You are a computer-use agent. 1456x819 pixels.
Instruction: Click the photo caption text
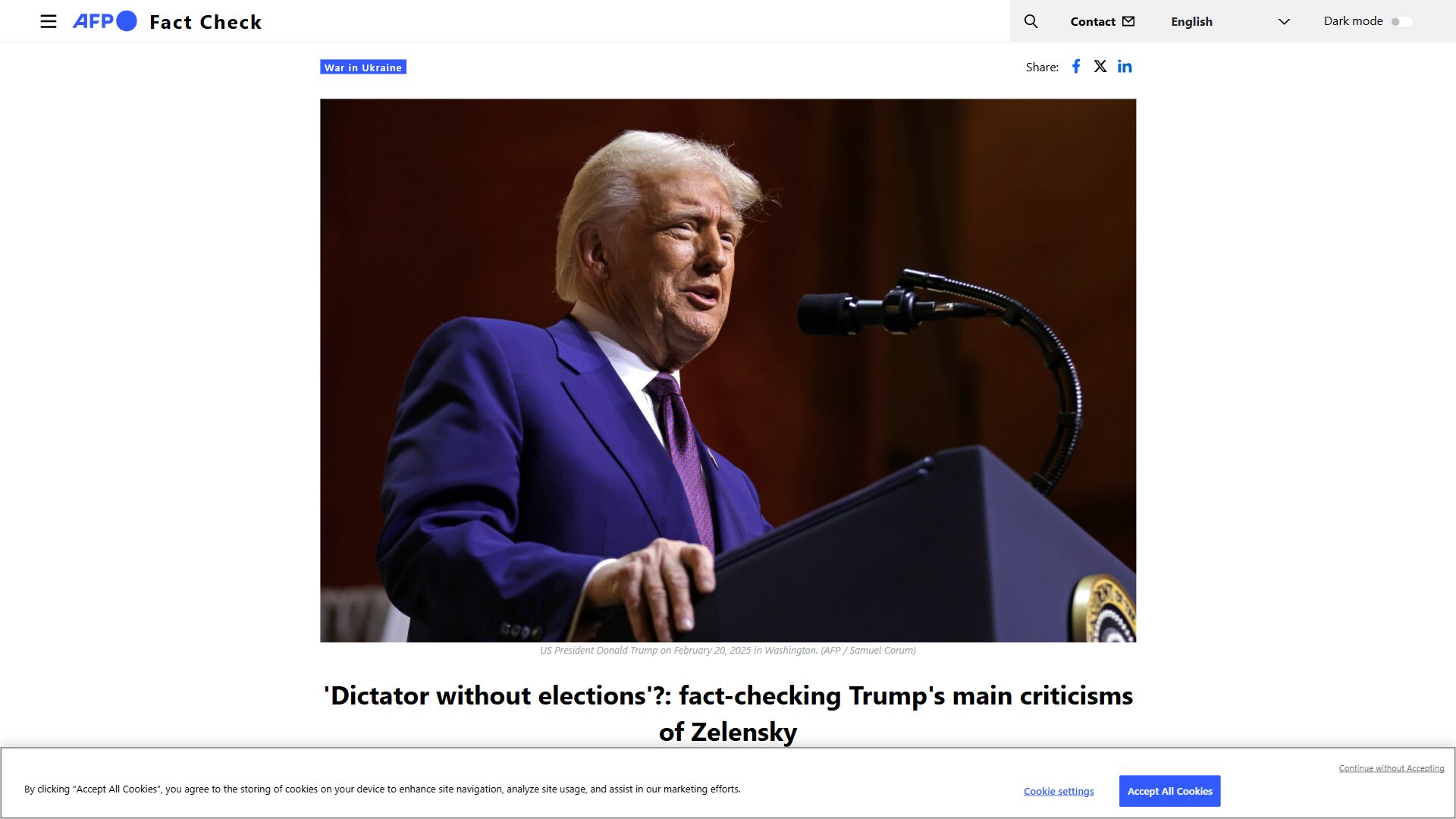(728, 651)
